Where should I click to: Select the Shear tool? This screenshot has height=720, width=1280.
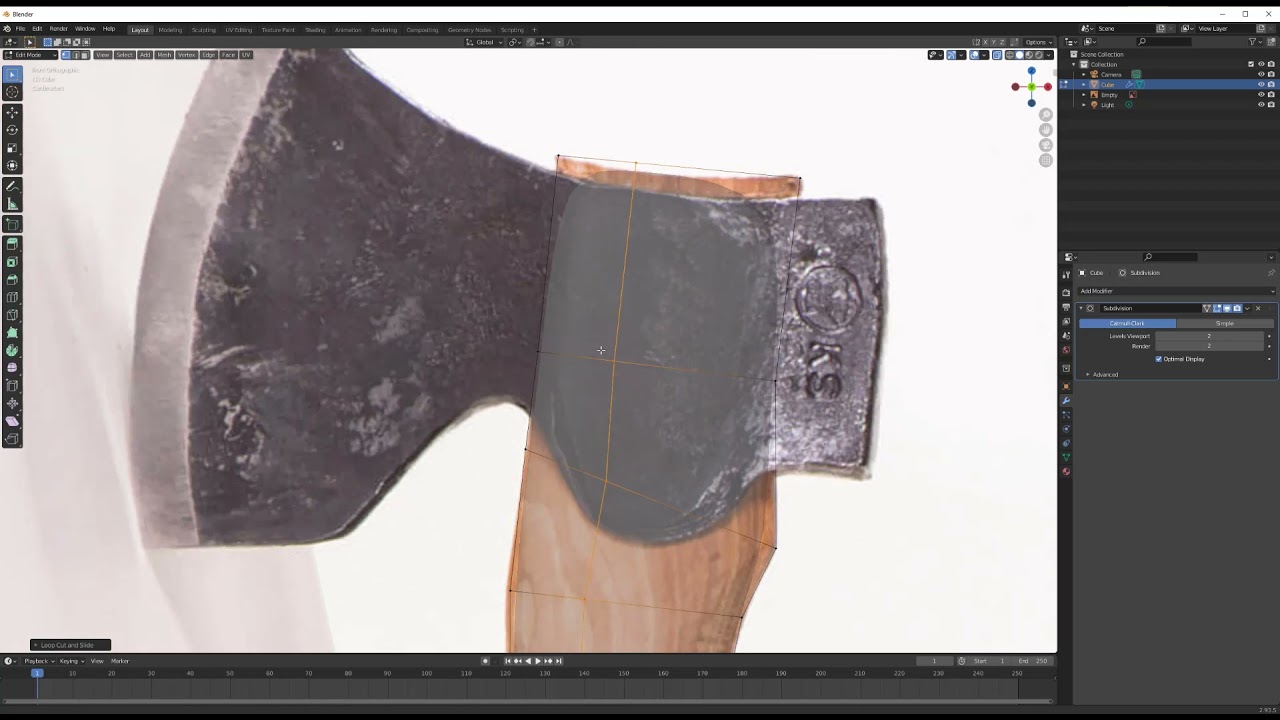point(12,421)
